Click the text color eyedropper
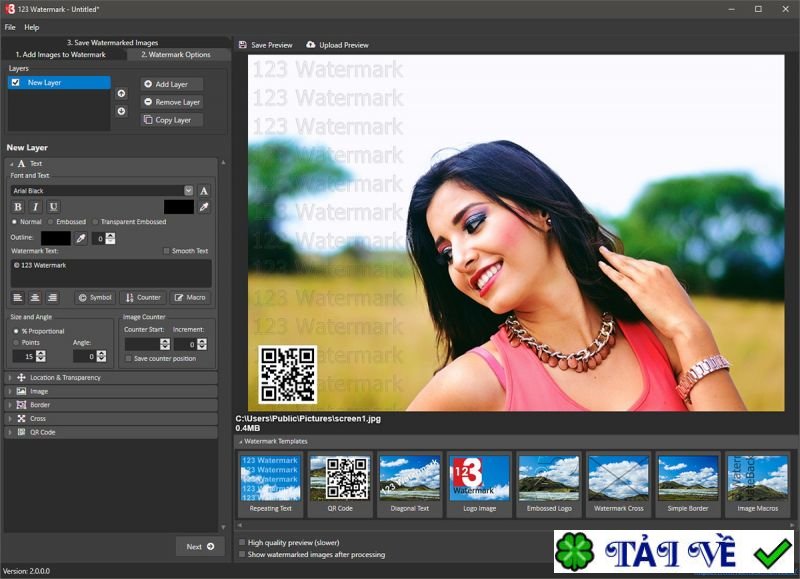 click(x=204, y=207)
